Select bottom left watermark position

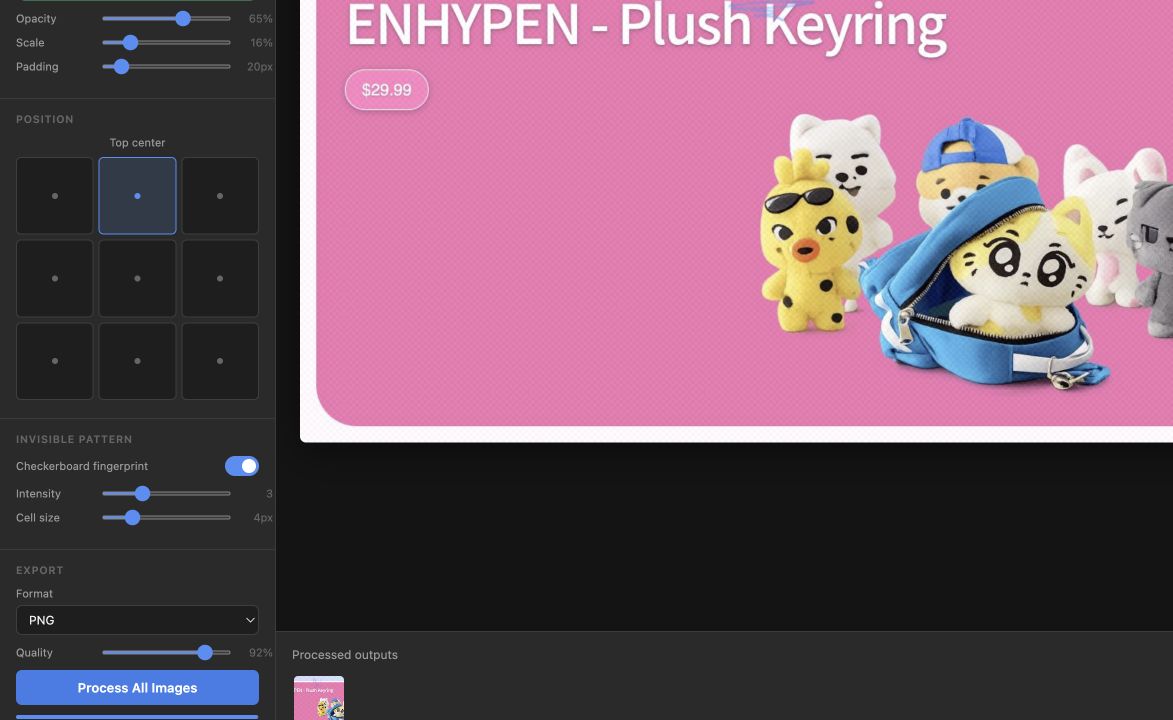(55, 361)
